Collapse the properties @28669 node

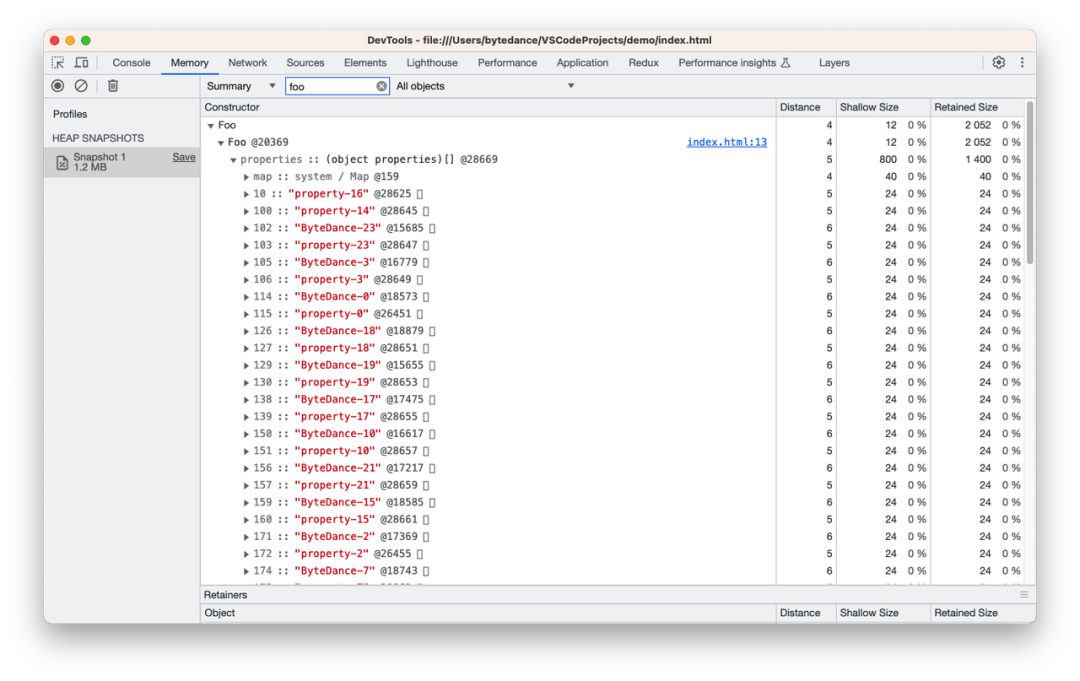point(233,160)
